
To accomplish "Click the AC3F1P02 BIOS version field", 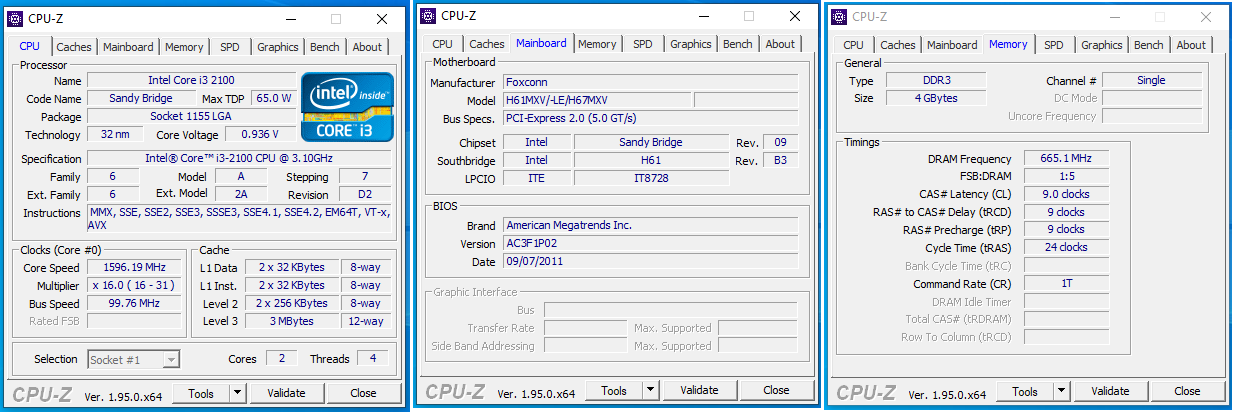I will tap(650, 243).
